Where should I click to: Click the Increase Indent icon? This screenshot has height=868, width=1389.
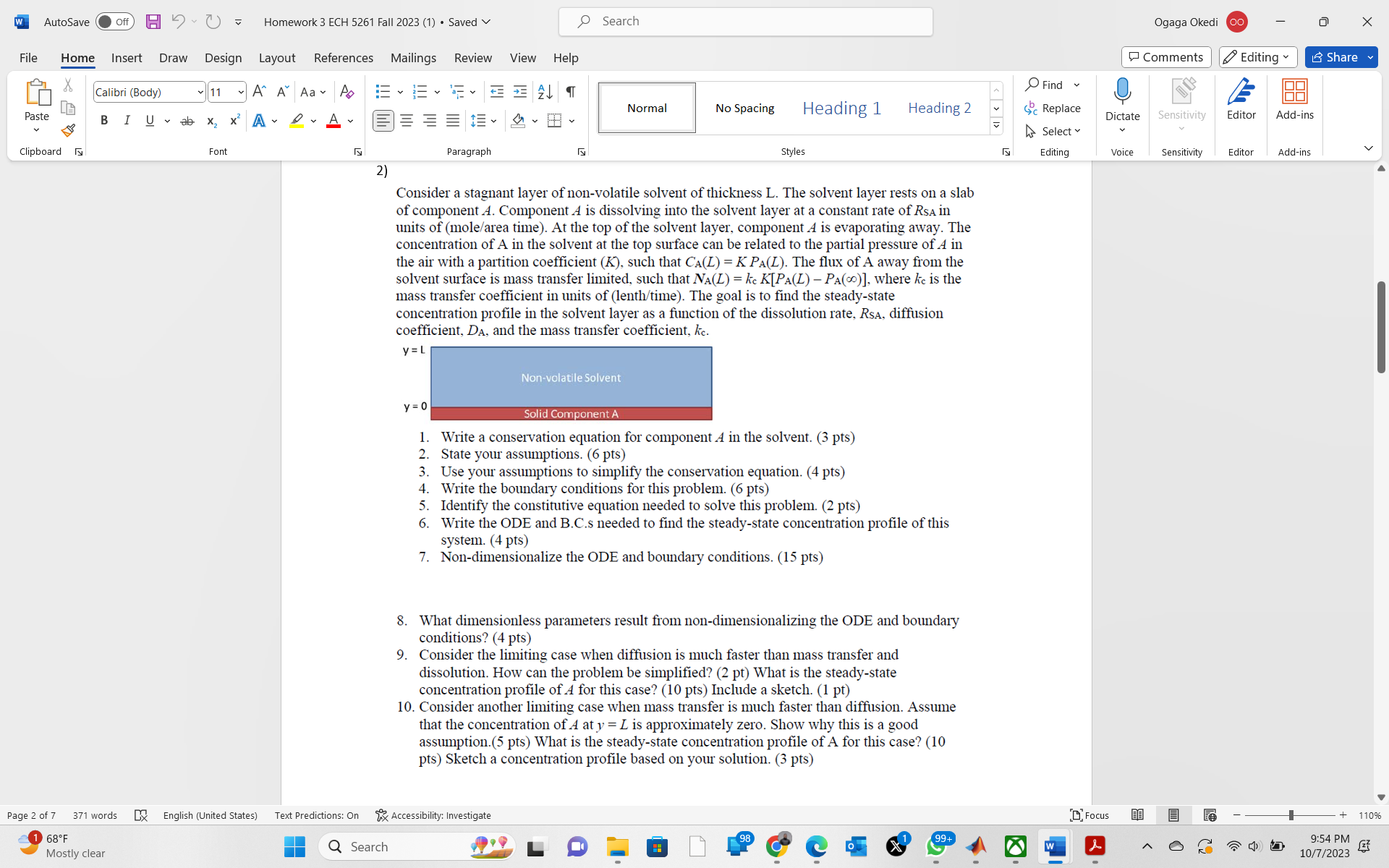point(520,92)
